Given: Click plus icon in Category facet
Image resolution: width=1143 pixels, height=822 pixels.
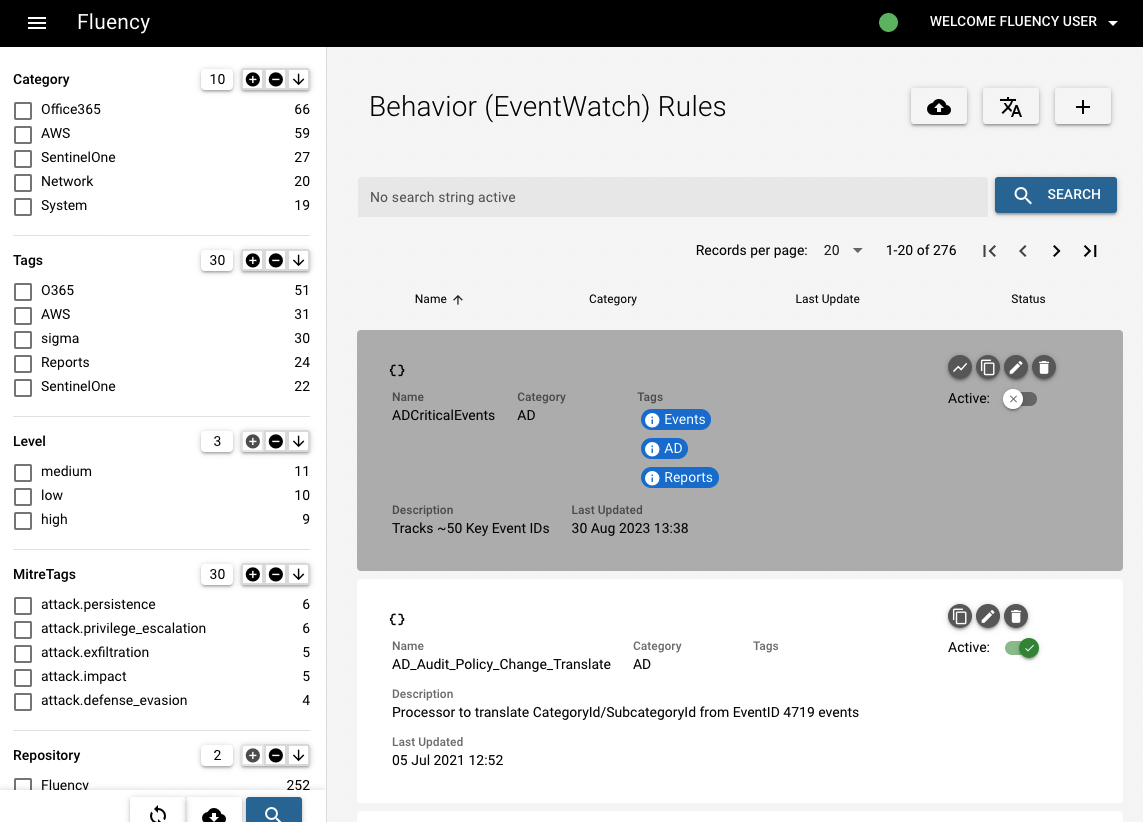Looking at the screenshot, I should [253, 79].
